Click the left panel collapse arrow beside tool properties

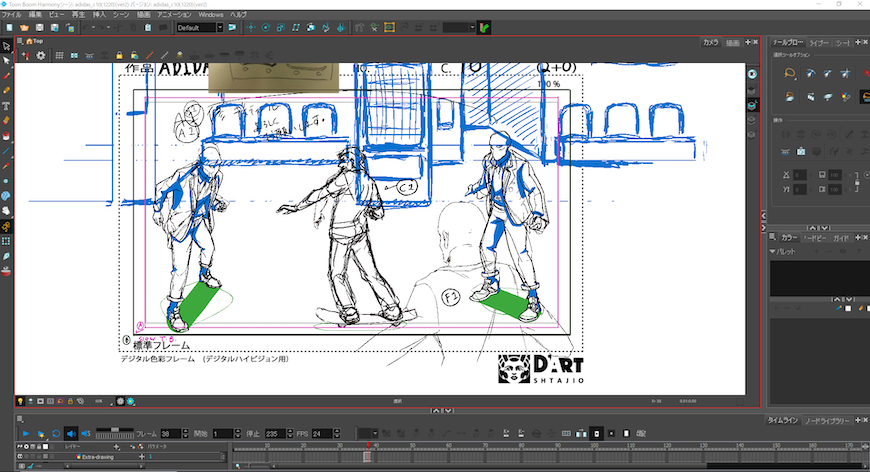coord(763,215)
